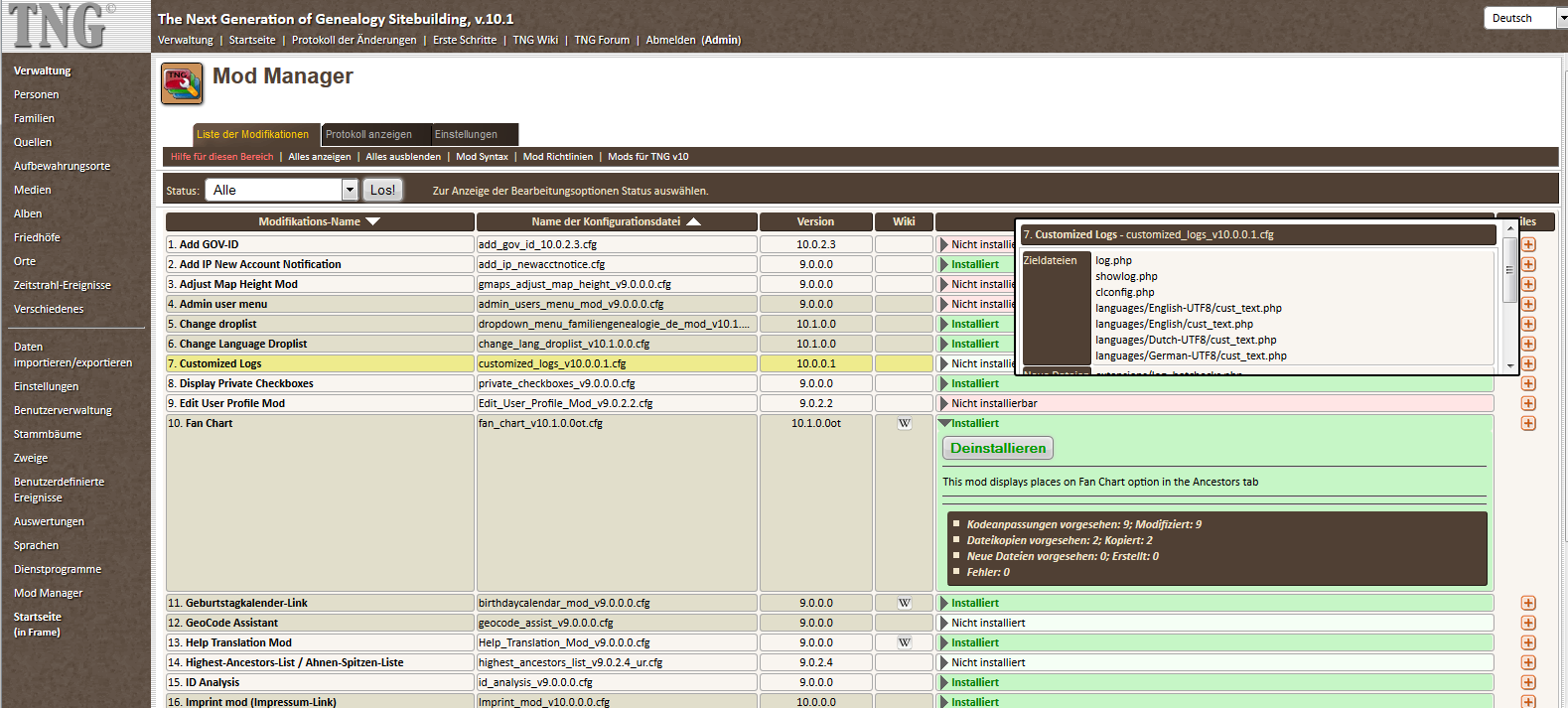This screenshot has height=708, width=1568.
Task: Click files plus icon for Customized Logs
Action: point(1528,363)
